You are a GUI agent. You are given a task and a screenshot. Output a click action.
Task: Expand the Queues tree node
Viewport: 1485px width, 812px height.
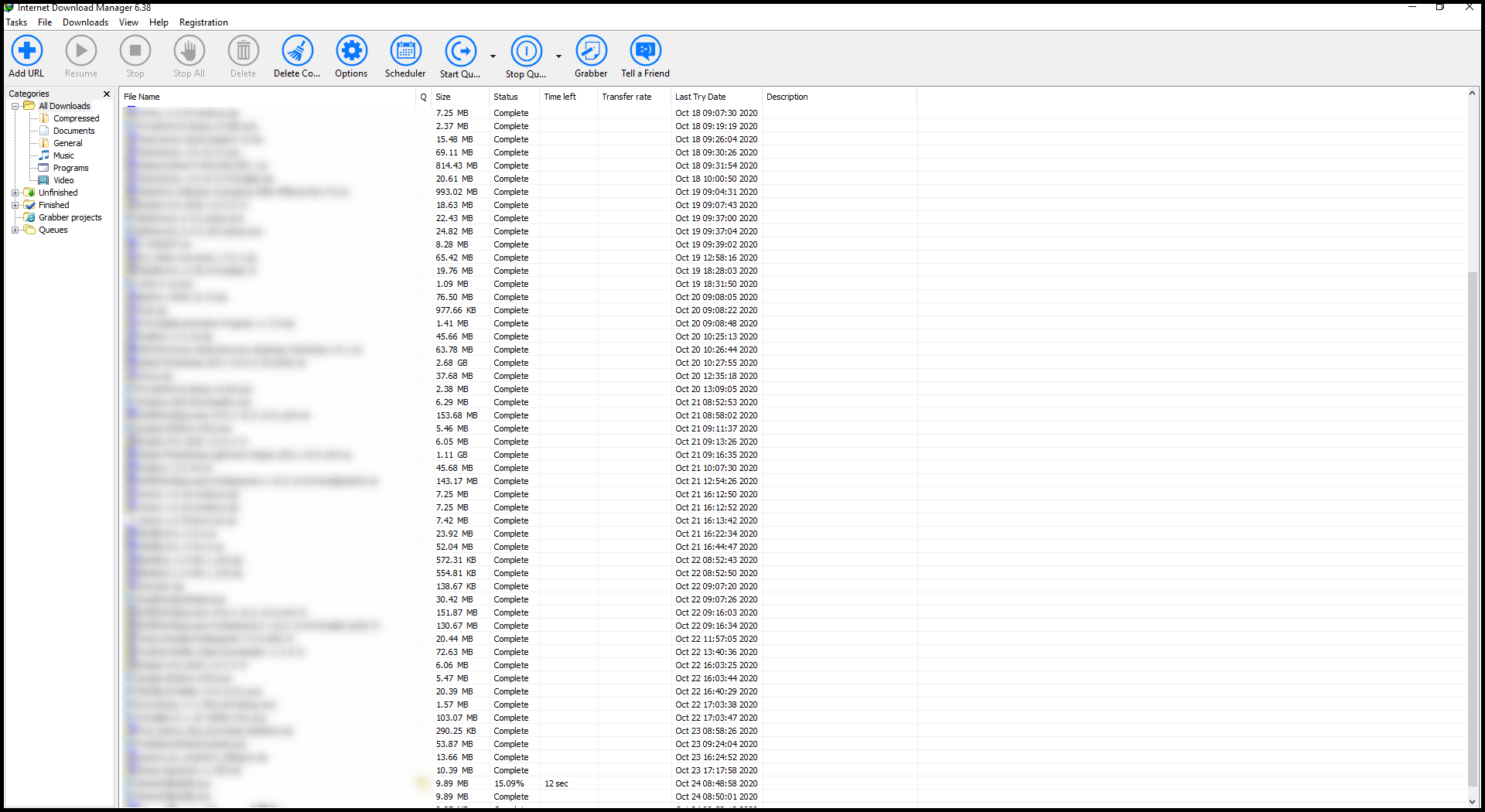[x=15, y=230]
